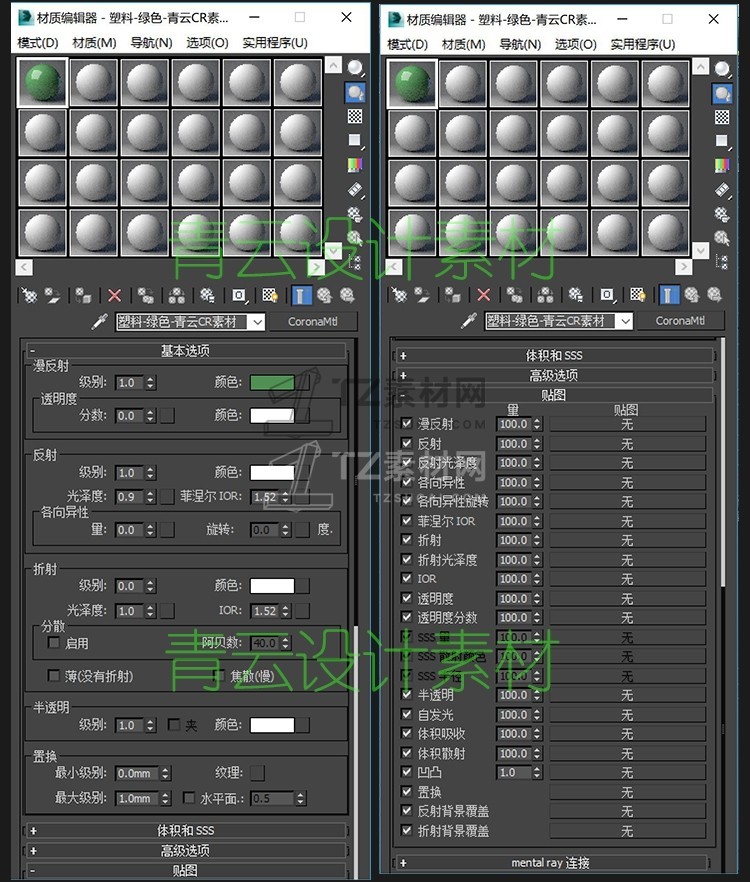Open 选项(O) menu in right window

click(576, 44)
